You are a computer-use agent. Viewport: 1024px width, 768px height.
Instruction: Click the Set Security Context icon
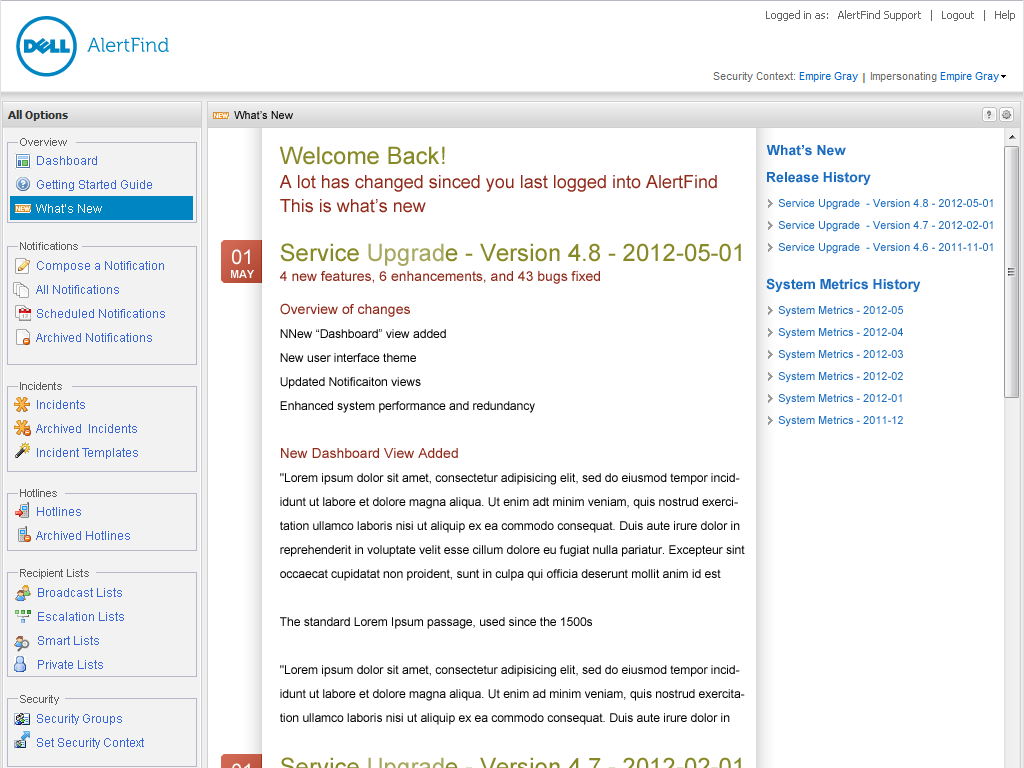22,741
